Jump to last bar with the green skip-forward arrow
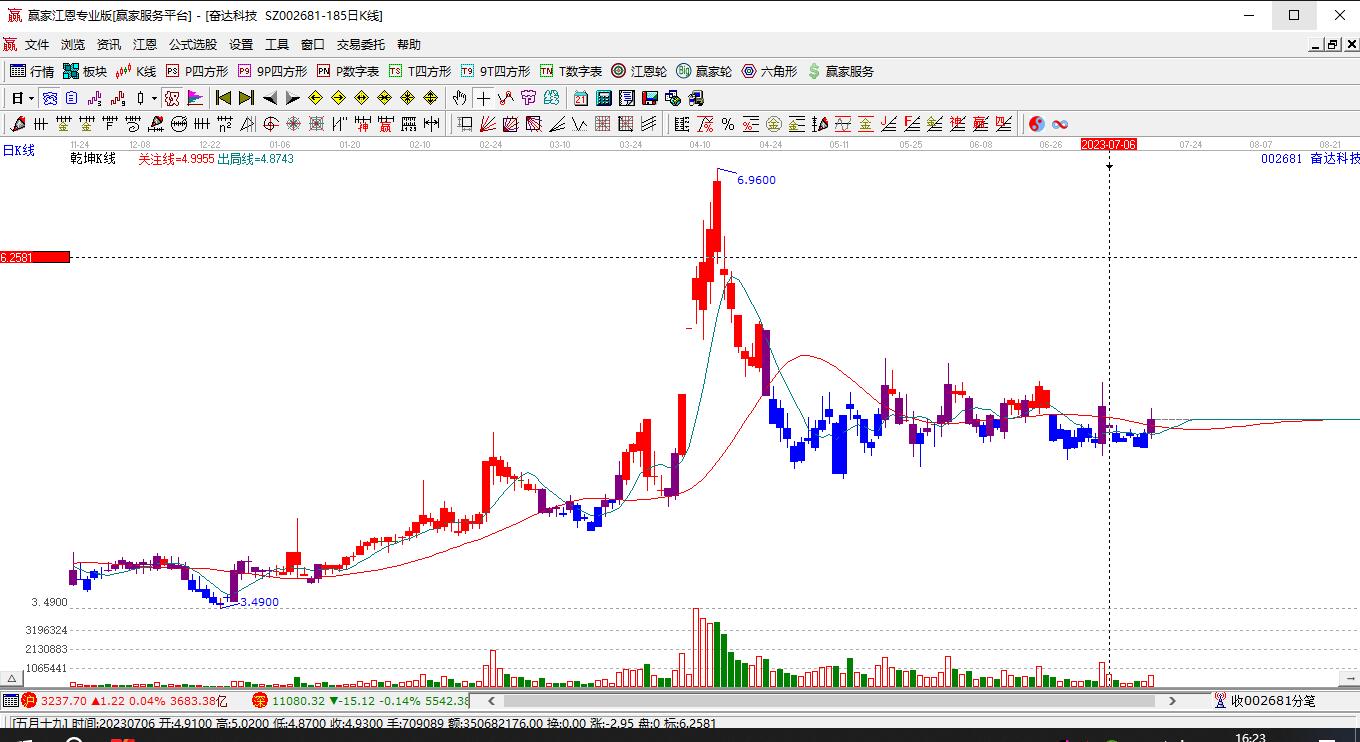The width and height of the screenshot is (1360, 742). 246,98
